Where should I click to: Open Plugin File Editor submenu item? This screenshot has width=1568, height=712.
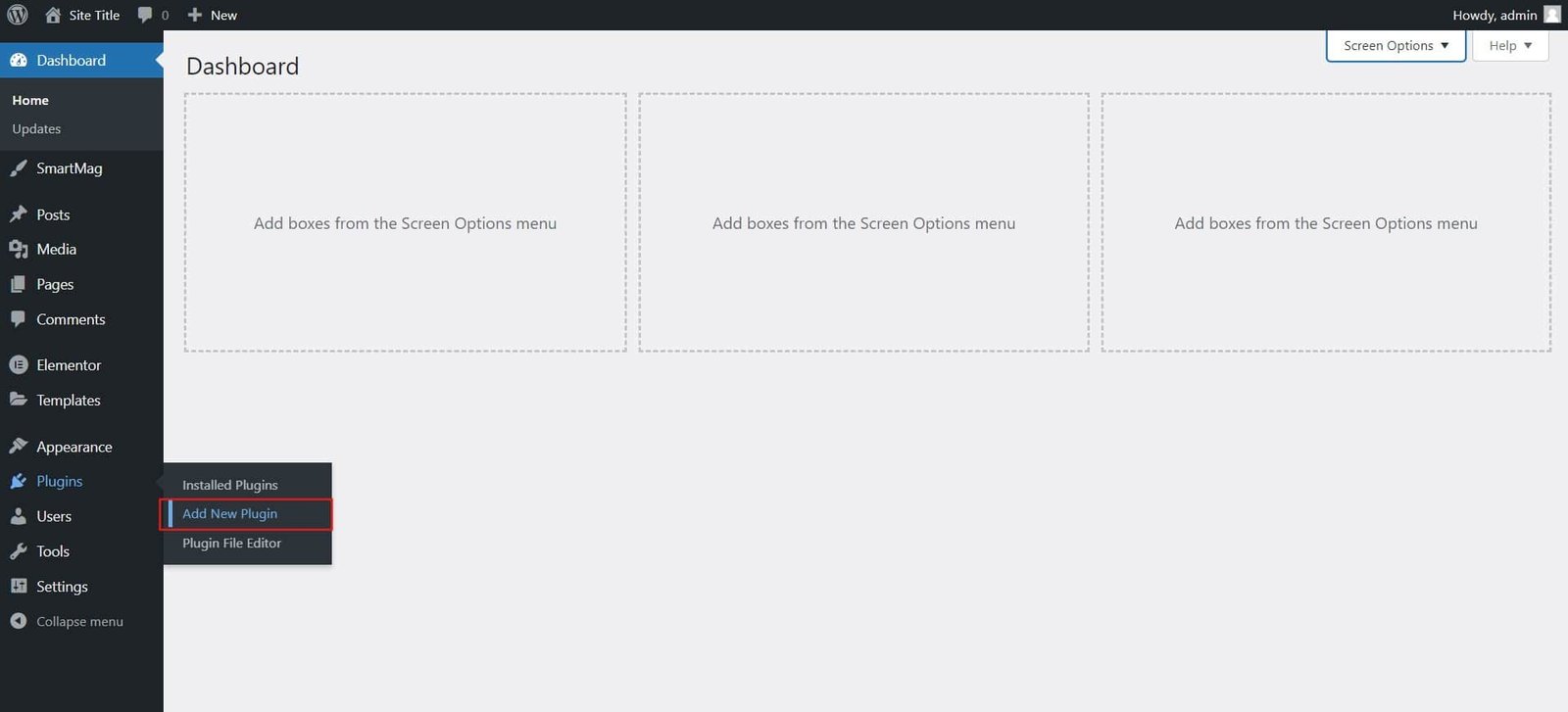[x=232, y=544]
